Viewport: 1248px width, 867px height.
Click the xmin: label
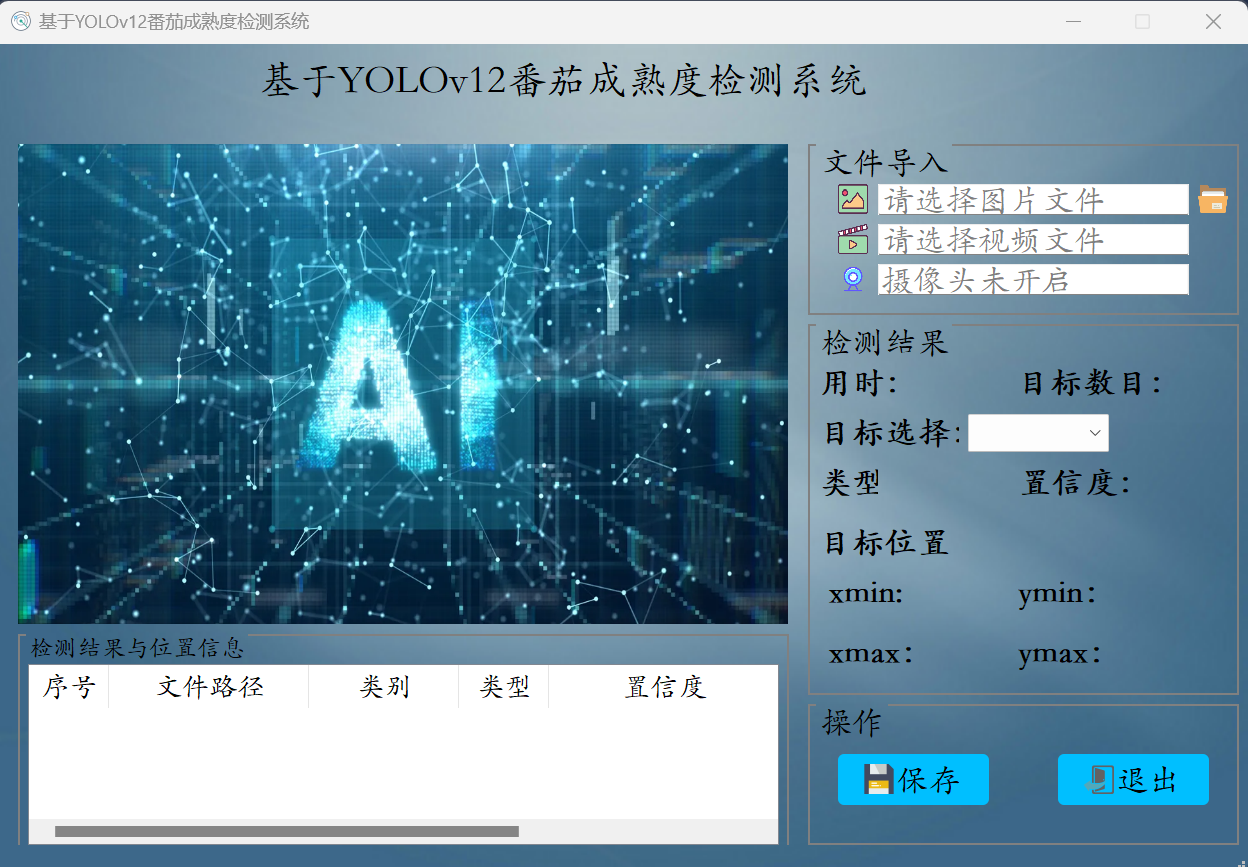866,594
